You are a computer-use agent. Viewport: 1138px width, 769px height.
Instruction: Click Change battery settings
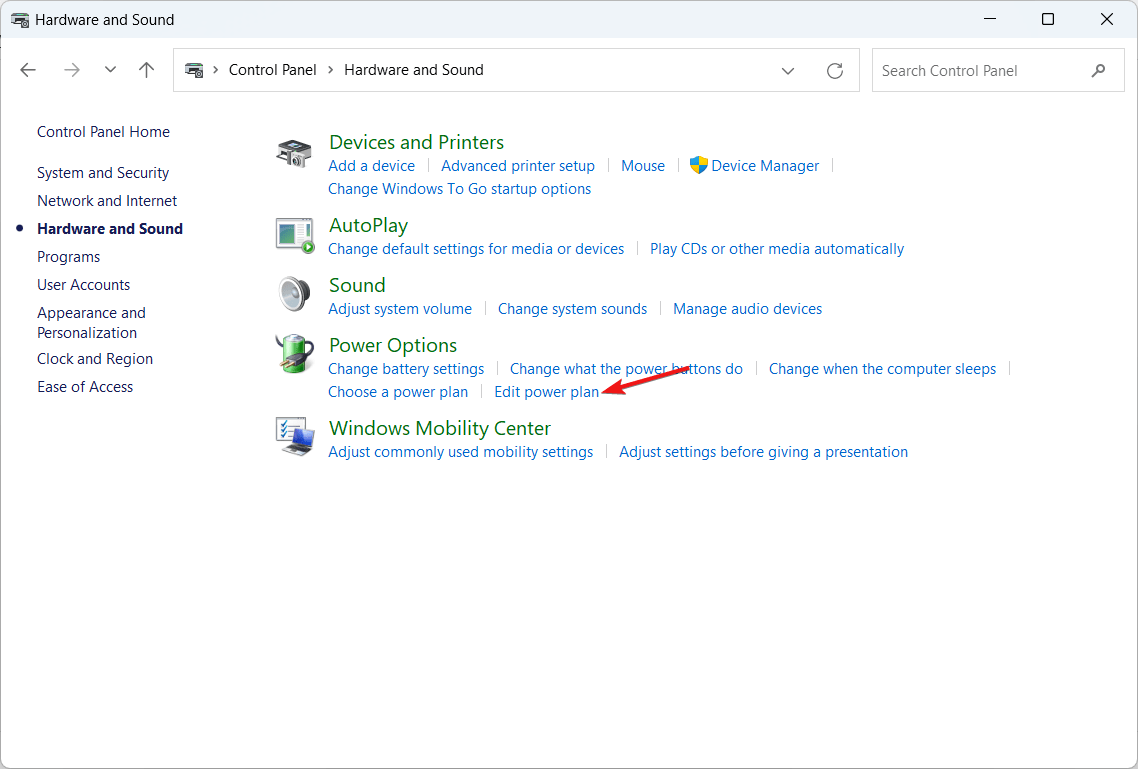click(406, 369)
